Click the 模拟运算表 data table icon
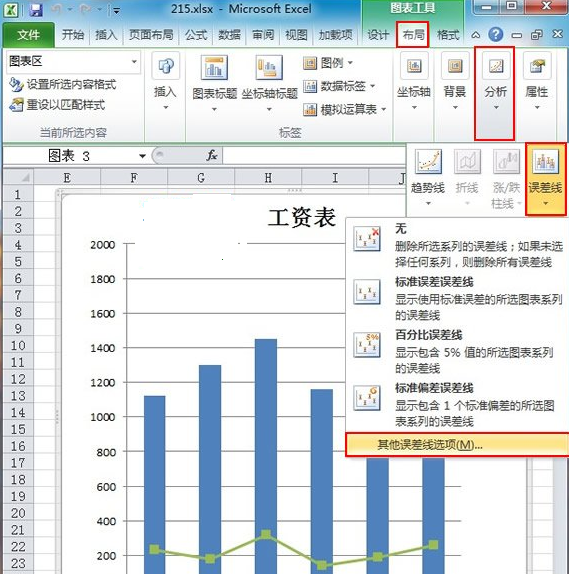 (310, 109)
